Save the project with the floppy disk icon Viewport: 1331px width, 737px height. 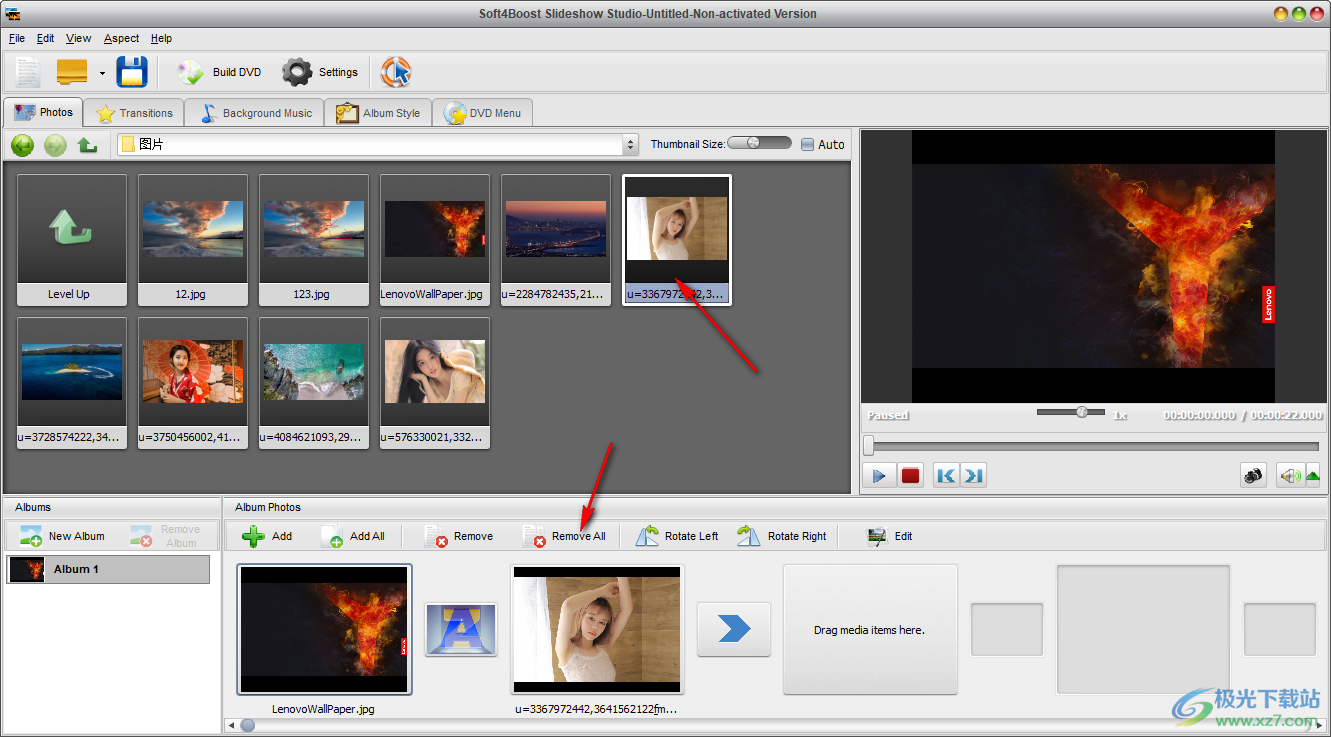[x=132, y=72]
